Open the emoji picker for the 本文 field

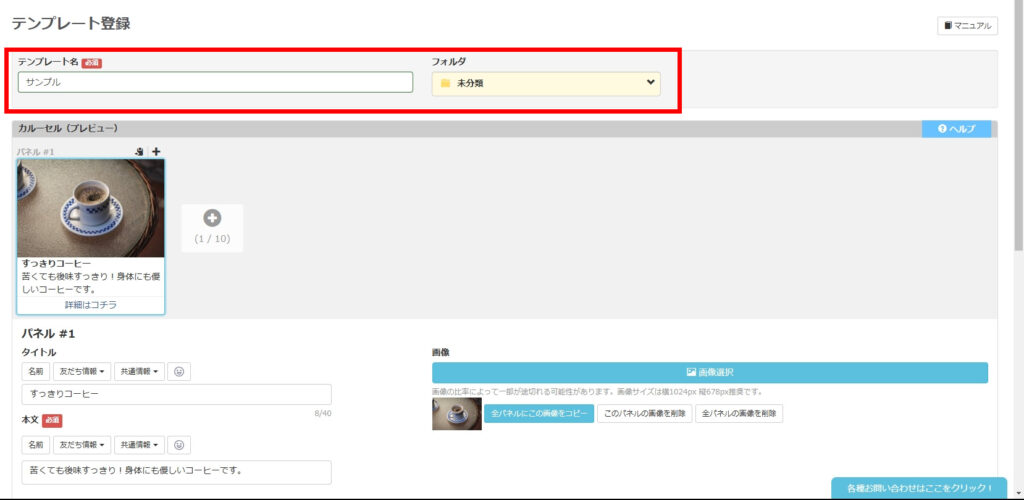tap(179, 444)
